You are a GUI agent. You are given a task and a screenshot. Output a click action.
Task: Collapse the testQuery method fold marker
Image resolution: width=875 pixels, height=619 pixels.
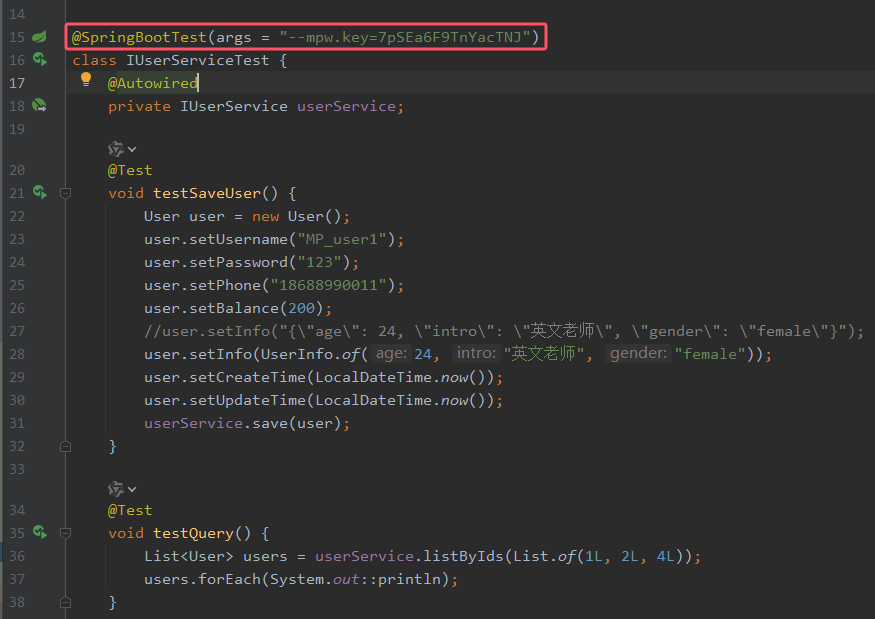[x=65, y=533]
